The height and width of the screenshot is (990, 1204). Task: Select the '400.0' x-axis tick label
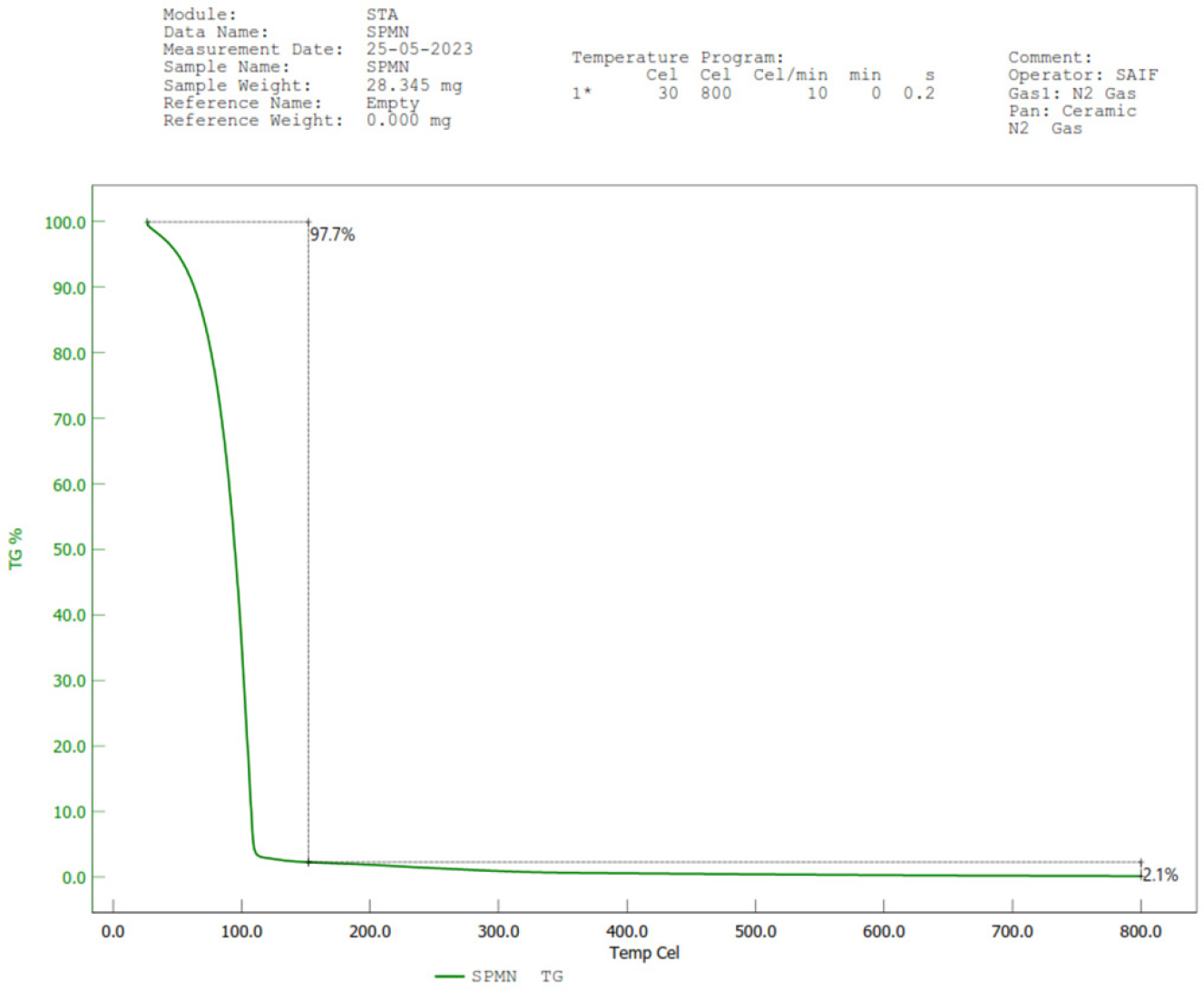pyautogui.click(x=627, y=932)
